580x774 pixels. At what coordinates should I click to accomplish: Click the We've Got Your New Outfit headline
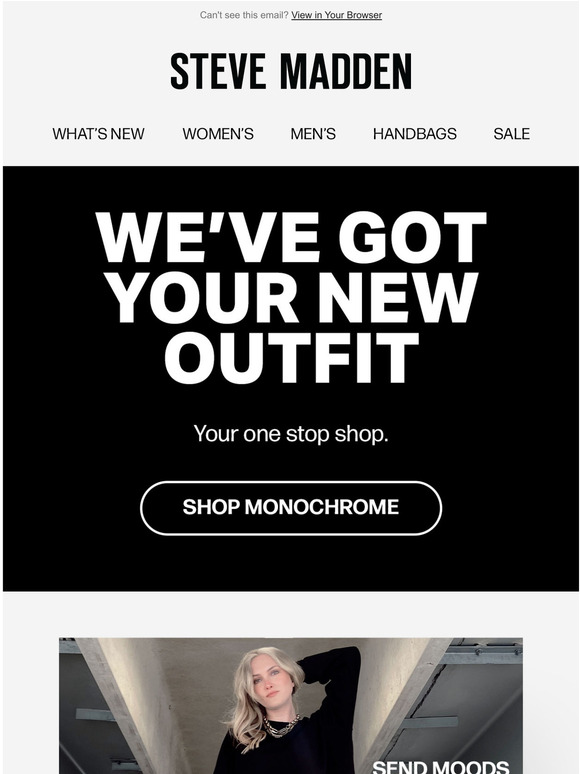click(291, 297)
